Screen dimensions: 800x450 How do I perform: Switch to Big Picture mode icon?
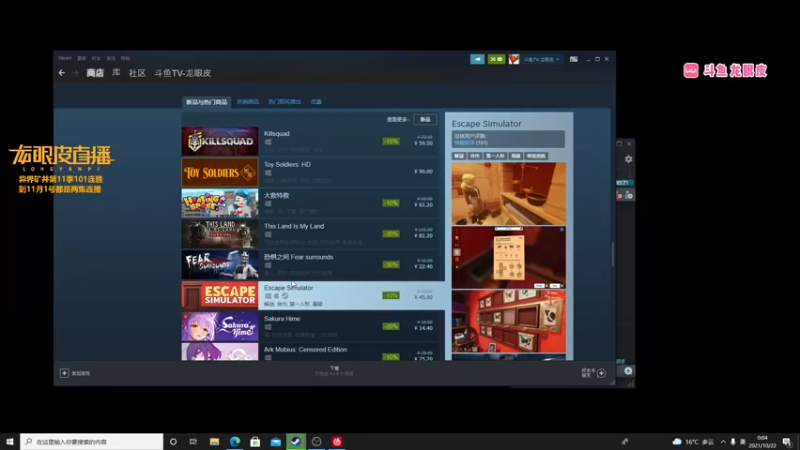pos(573,59)
